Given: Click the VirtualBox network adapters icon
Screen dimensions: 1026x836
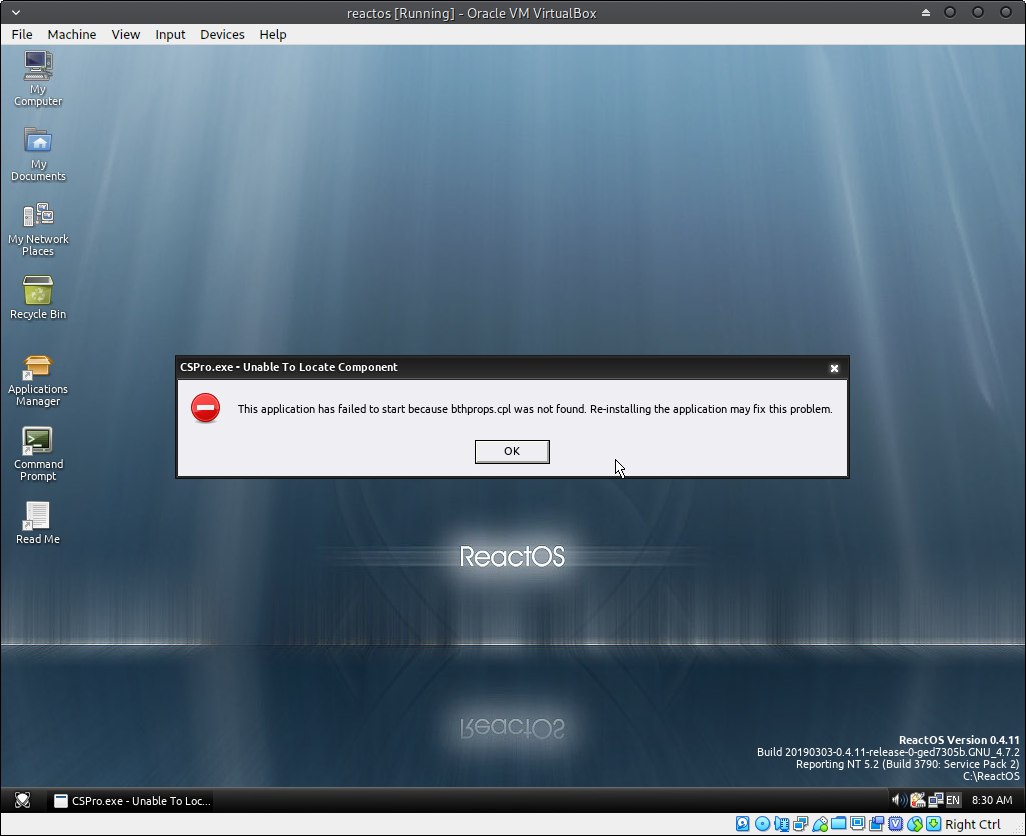Looking at the screenshot, I should [x=801, y=824].
